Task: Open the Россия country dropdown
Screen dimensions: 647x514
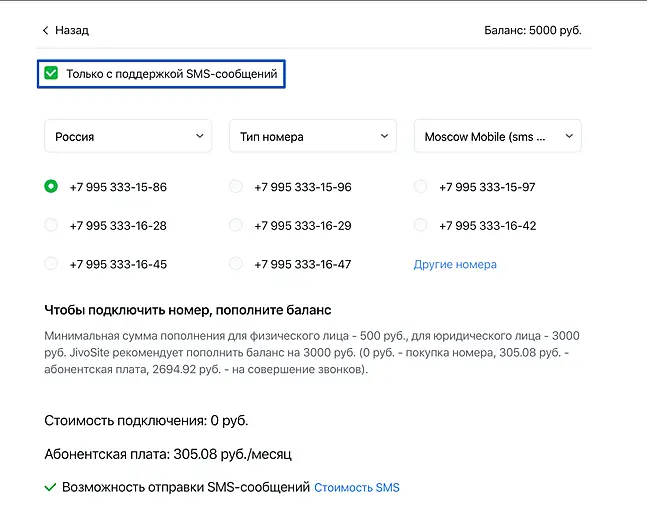Action: tap(127, 136)
